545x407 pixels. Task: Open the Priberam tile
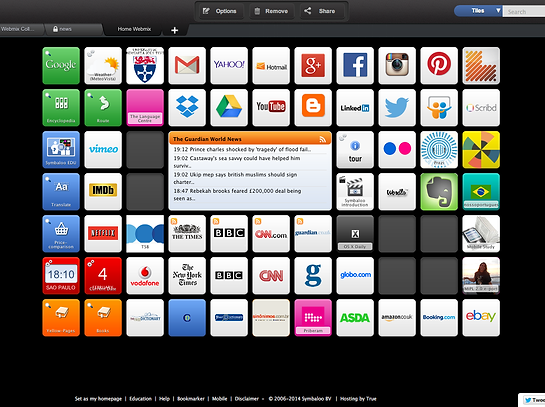click(313, 318)
